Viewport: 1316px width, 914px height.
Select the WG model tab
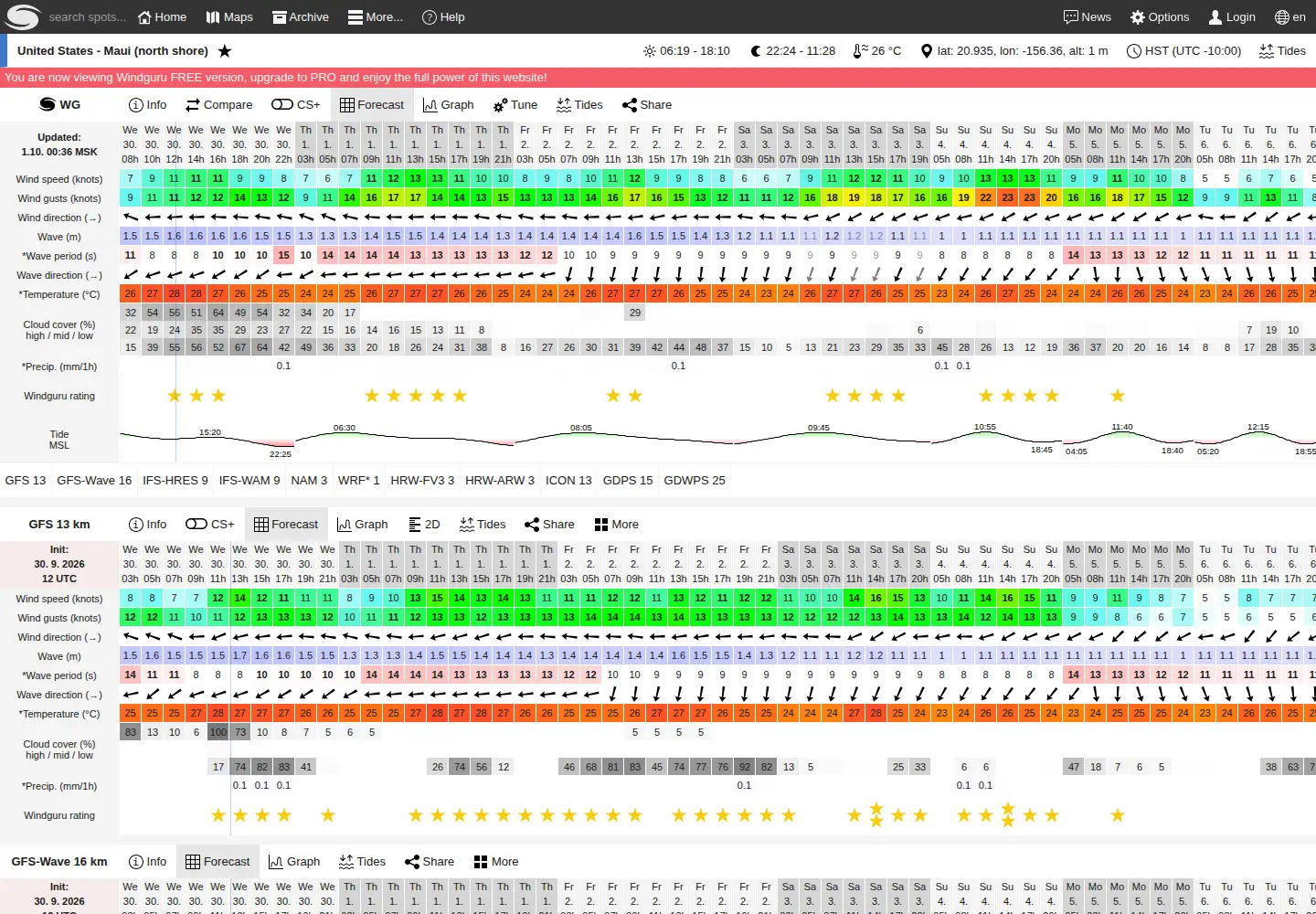(x=60, y=104)
